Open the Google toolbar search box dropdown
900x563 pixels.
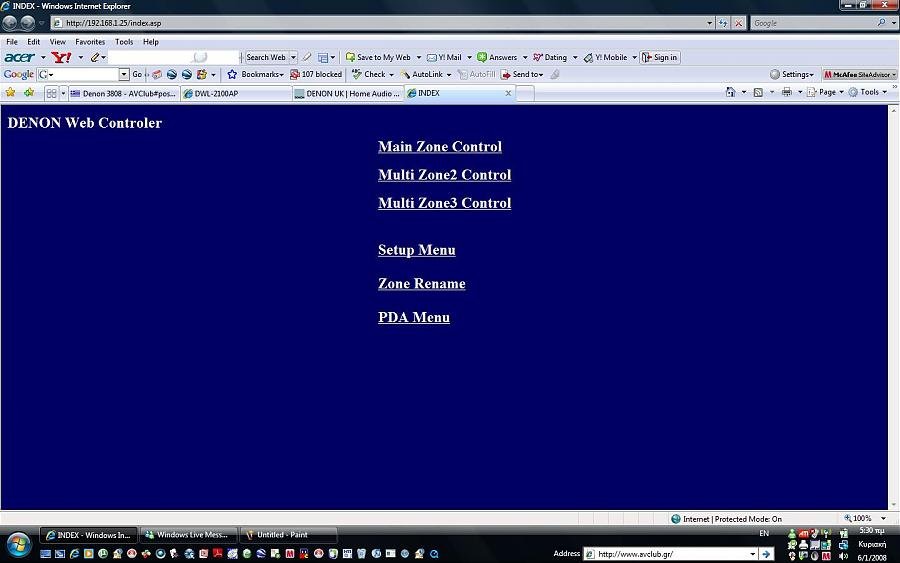tap(124, 74)
